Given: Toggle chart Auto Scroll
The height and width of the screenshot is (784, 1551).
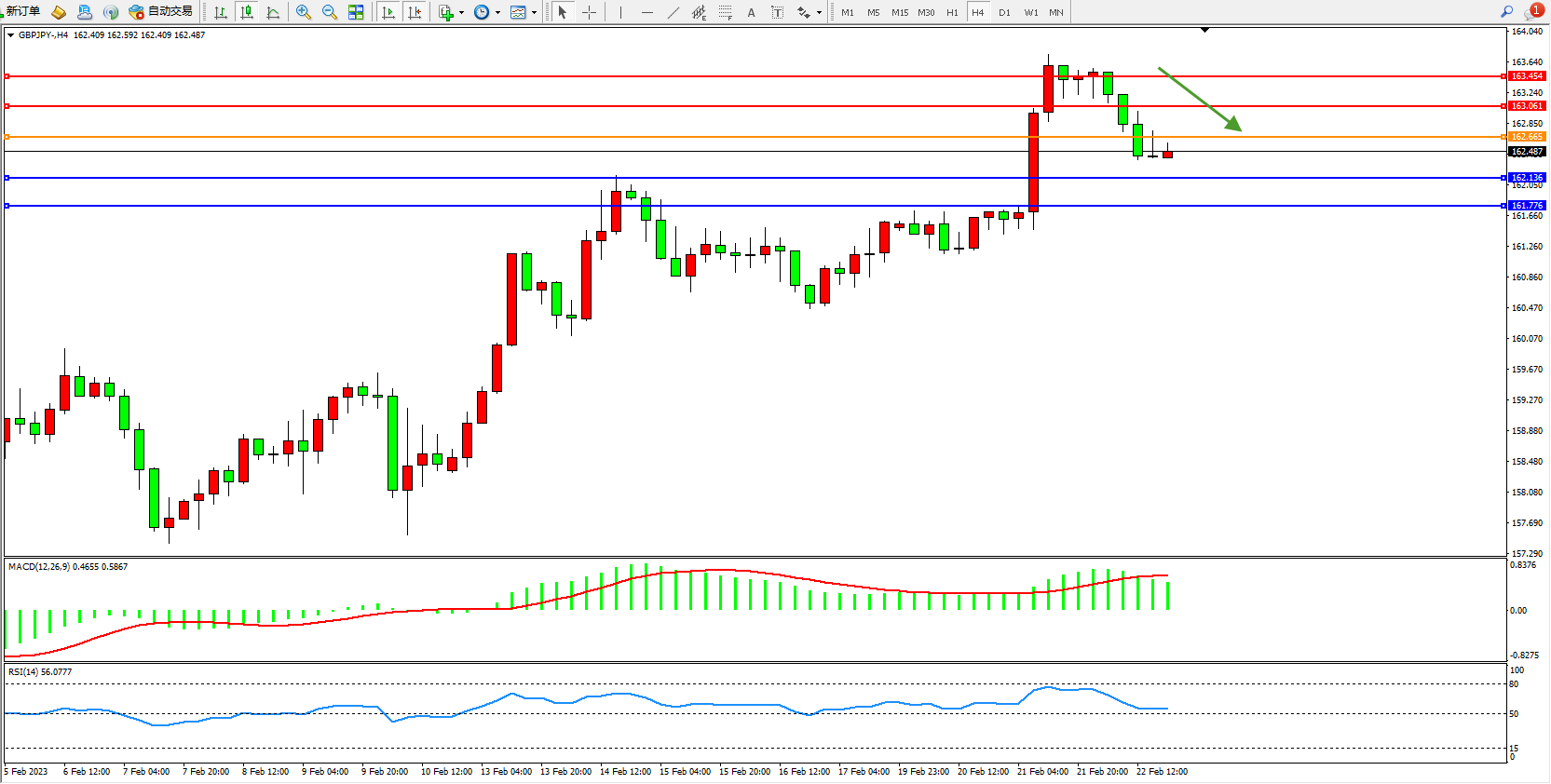Looking at the screenshot, I should pos(388,12).
